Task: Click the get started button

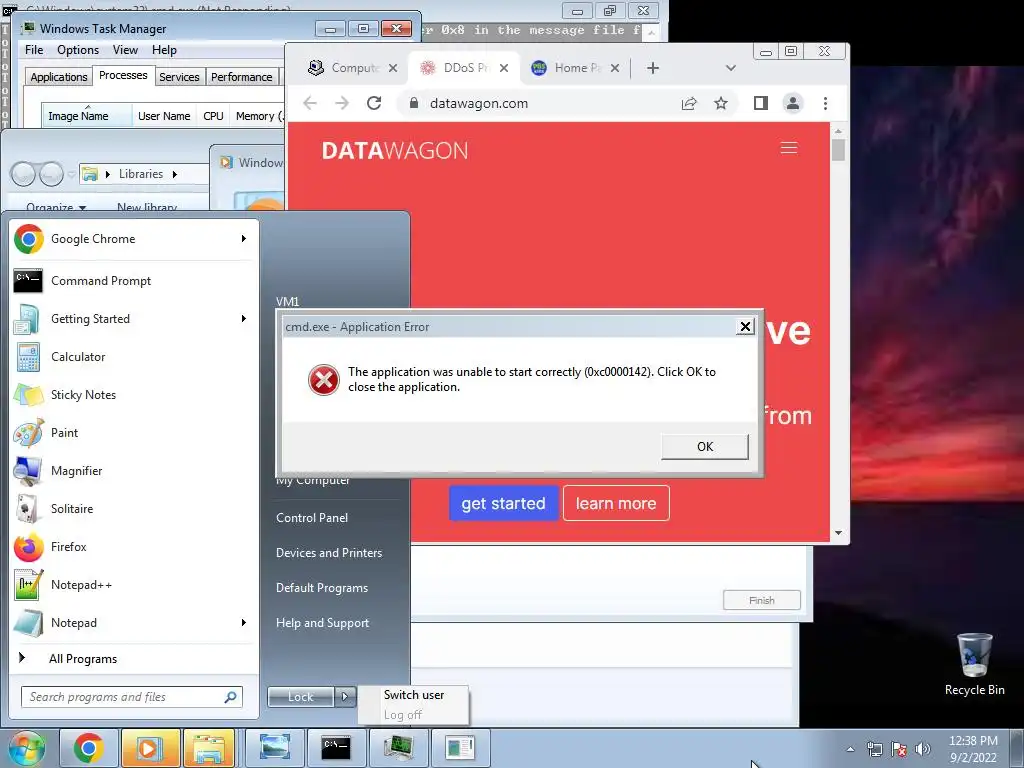Action: tap(504, 504)
